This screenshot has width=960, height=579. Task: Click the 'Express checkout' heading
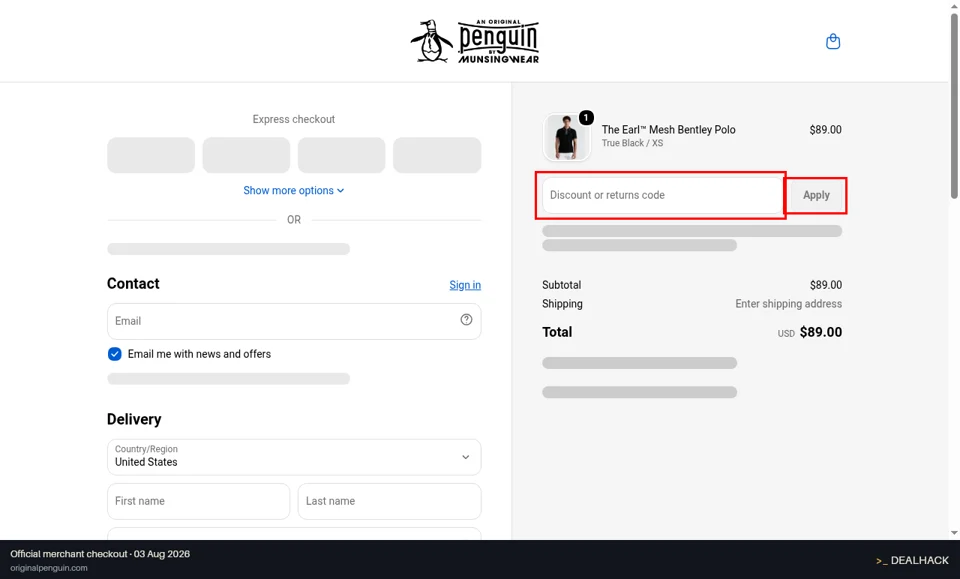pos(294,119)
